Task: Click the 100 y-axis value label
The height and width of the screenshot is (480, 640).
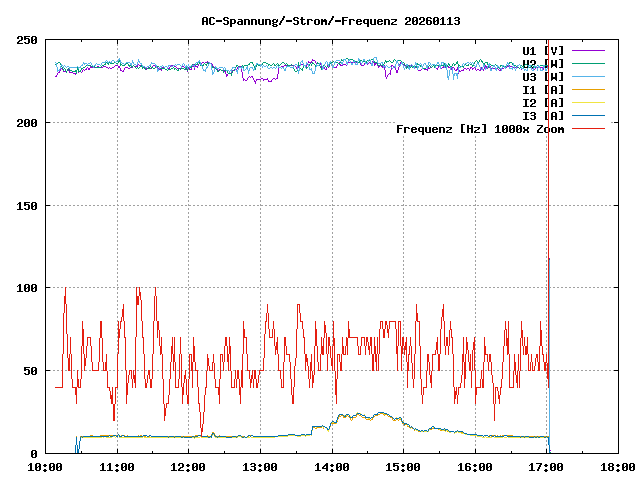Action: click(27, 288)
